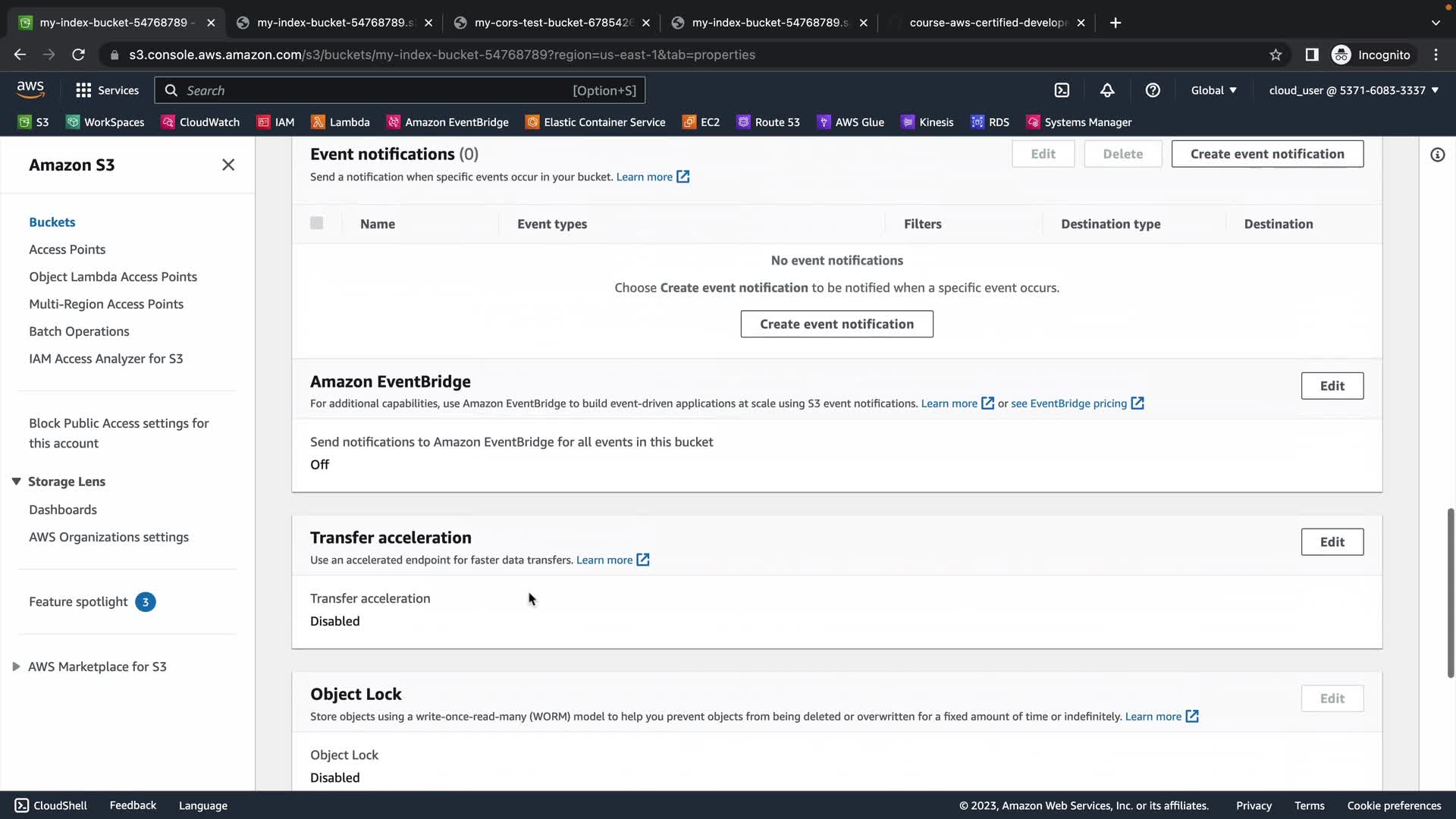Open the Services grid menu
The image size is (1456, 819).
(x=108, y=90)
